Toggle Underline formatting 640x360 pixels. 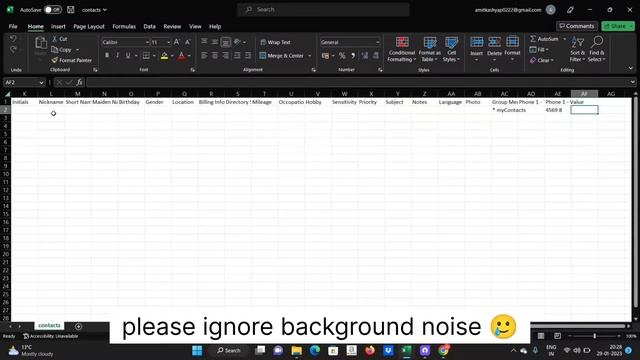click(x=128, y=56)
